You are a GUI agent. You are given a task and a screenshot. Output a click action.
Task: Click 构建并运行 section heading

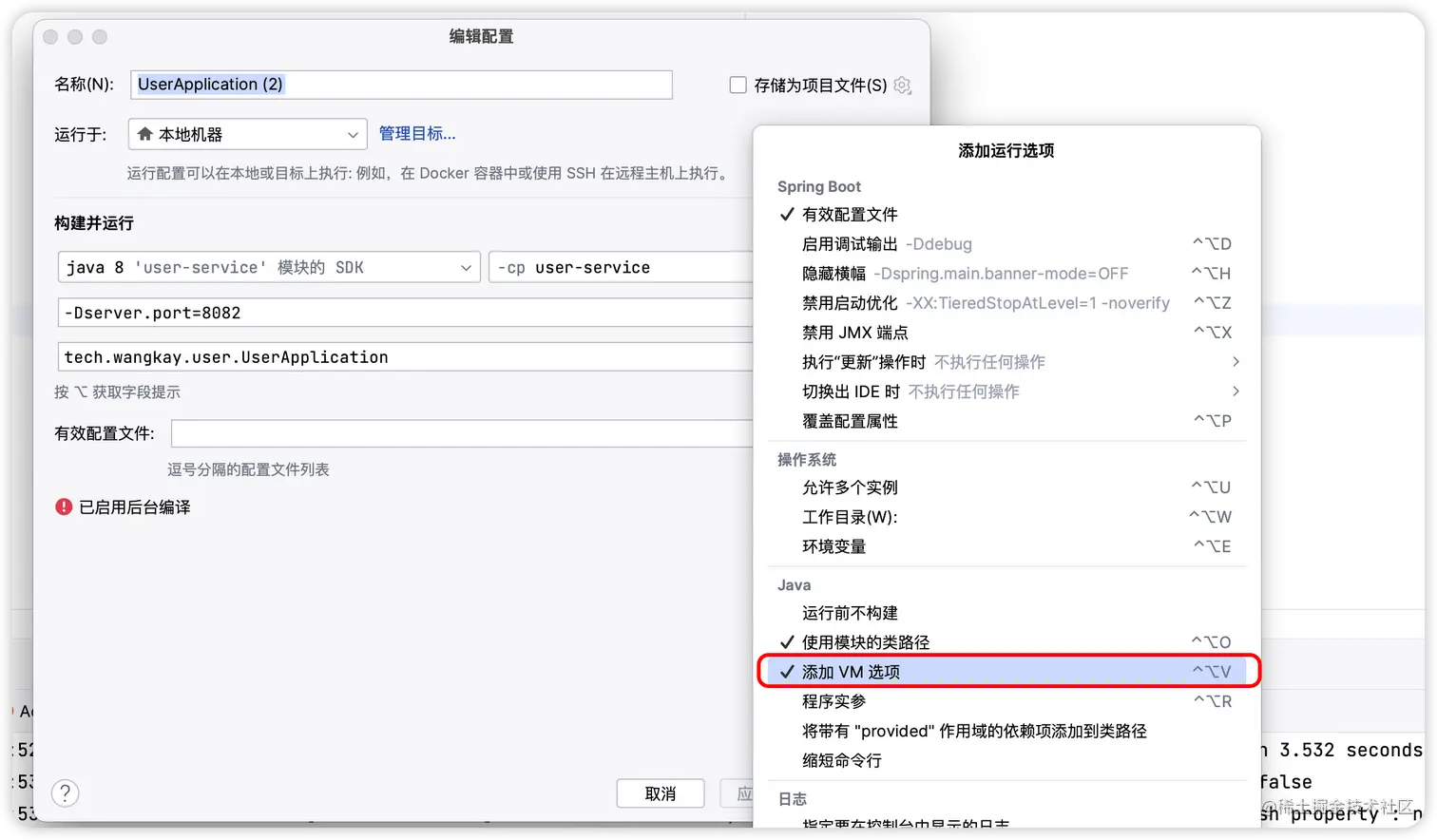coord(94,223)
